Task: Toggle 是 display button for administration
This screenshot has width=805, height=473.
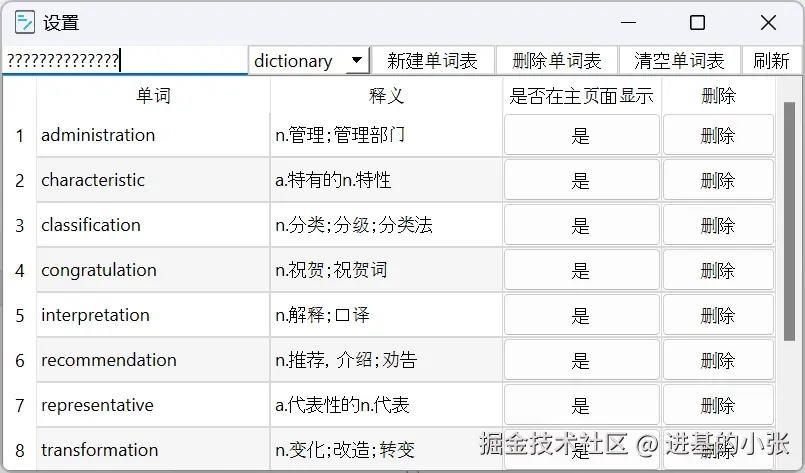Action: (x=581, y=135)
